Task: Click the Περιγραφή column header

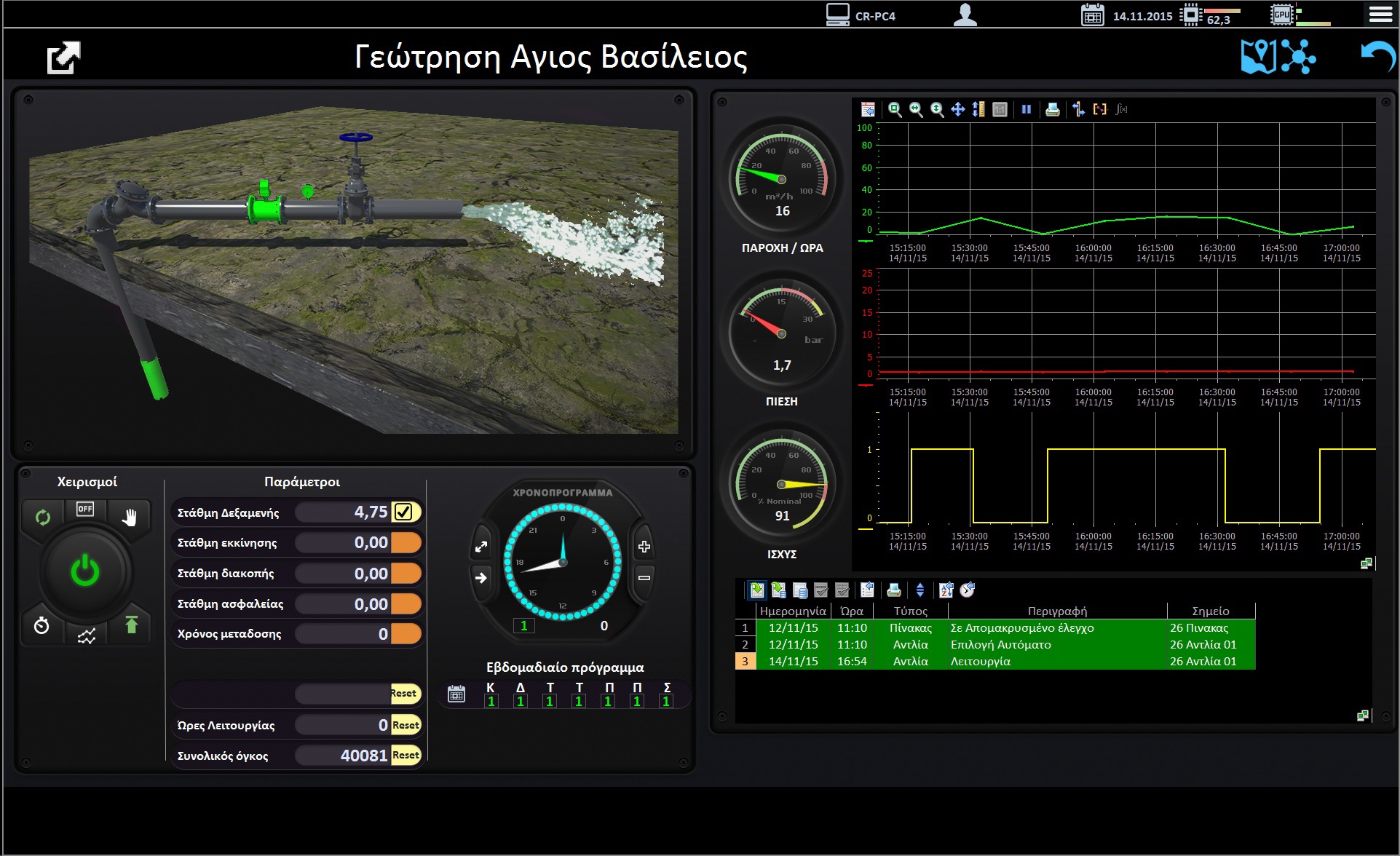Action: pyautogui.click(x=1057, y=611)
